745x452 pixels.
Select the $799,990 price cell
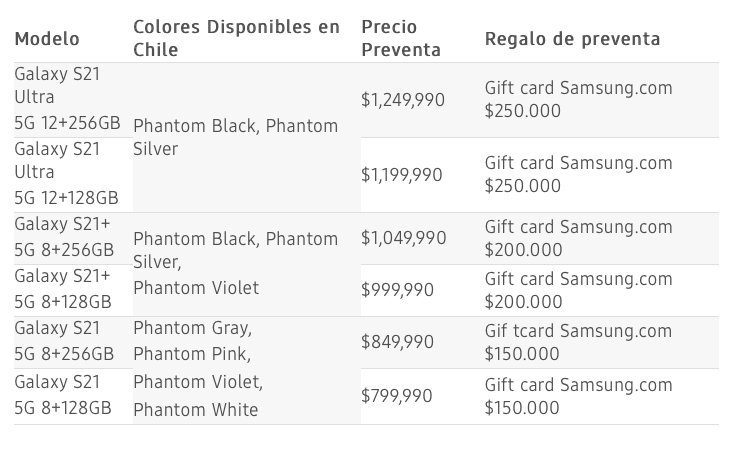pyautogui.click(x=396, y=396)
